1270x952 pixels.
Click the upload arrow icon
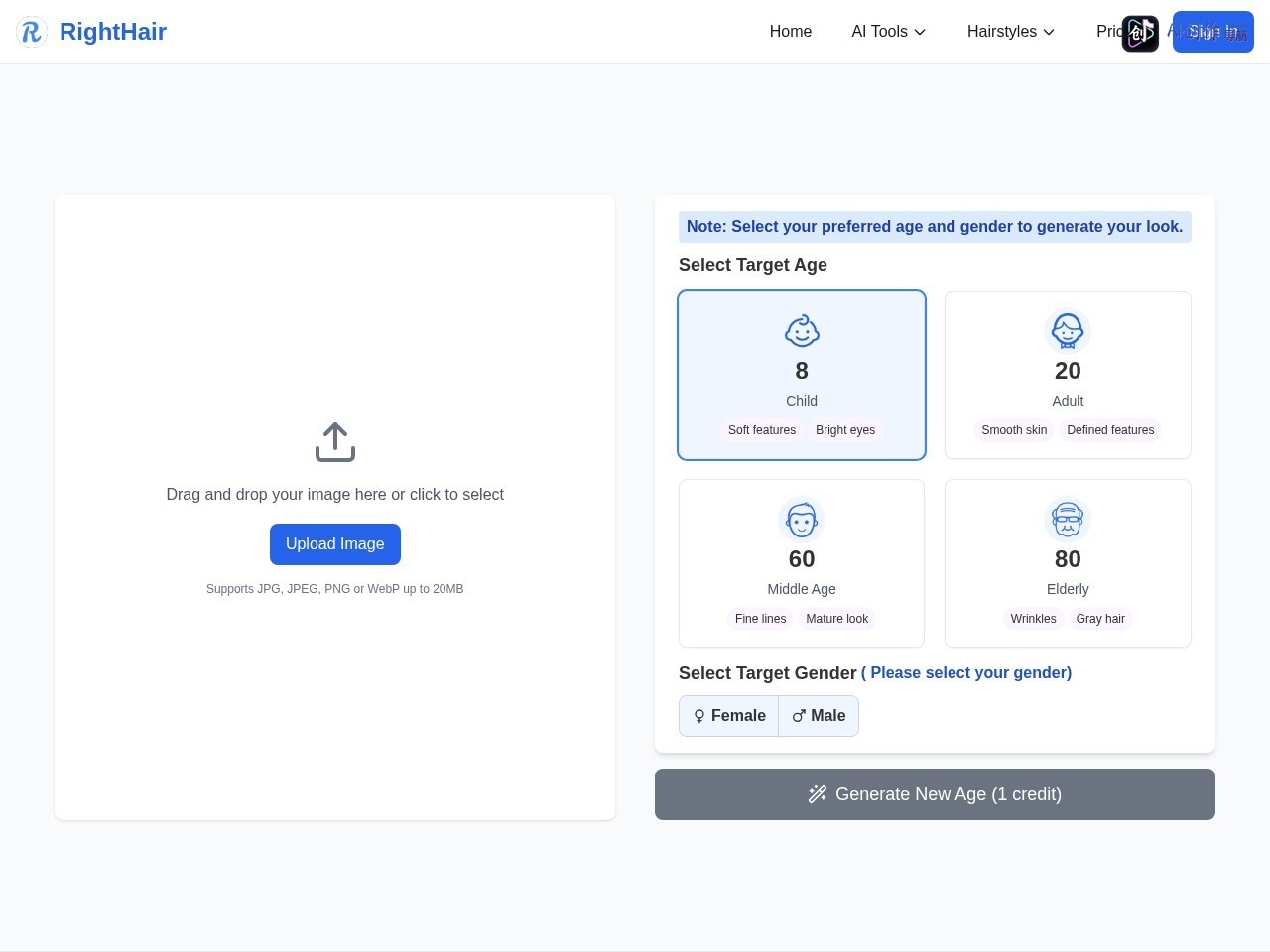335,442
